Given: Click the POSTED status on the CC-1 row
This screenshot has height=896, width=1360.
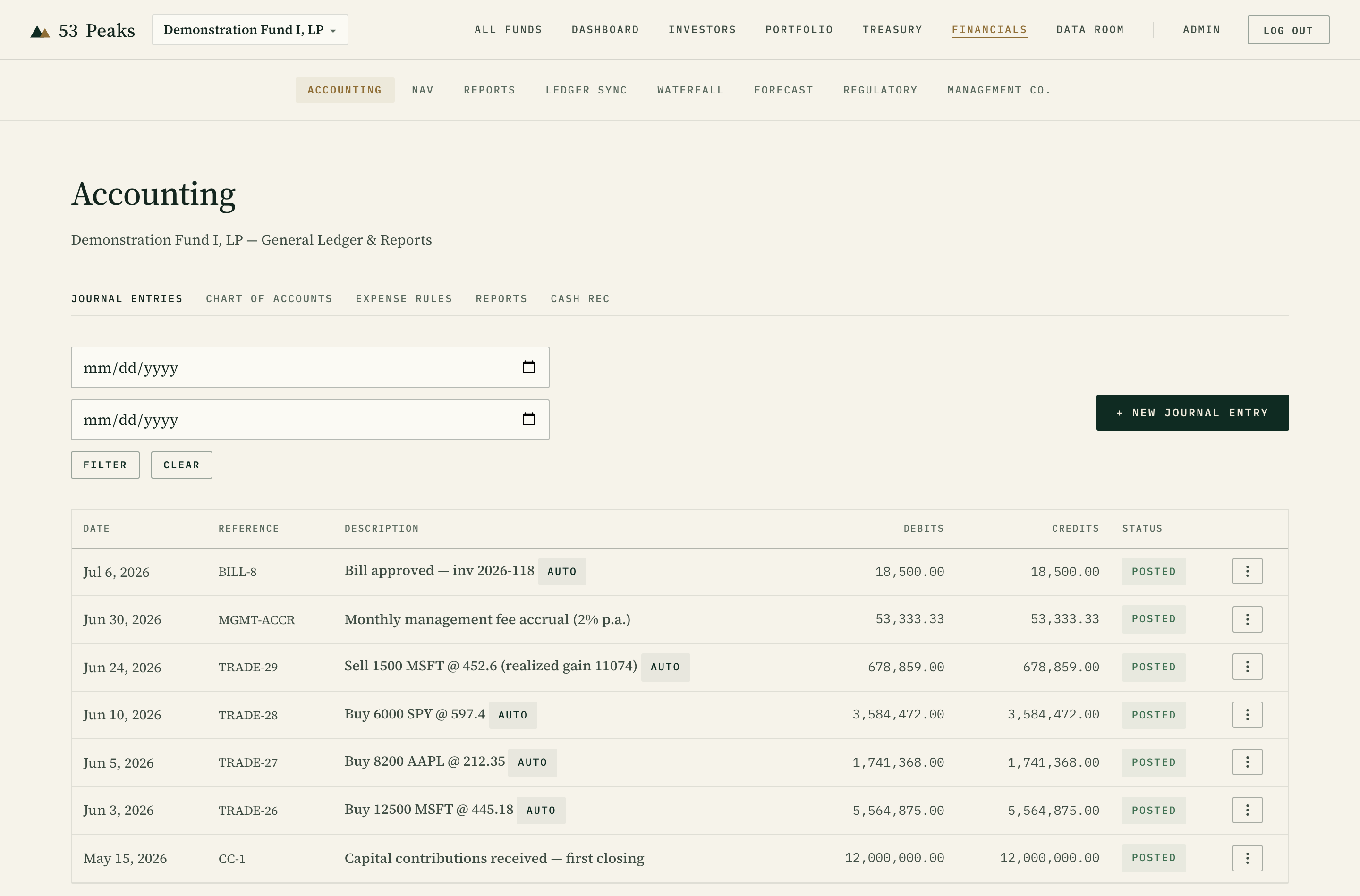Looking at the screenshot, I should (1154, 858).
